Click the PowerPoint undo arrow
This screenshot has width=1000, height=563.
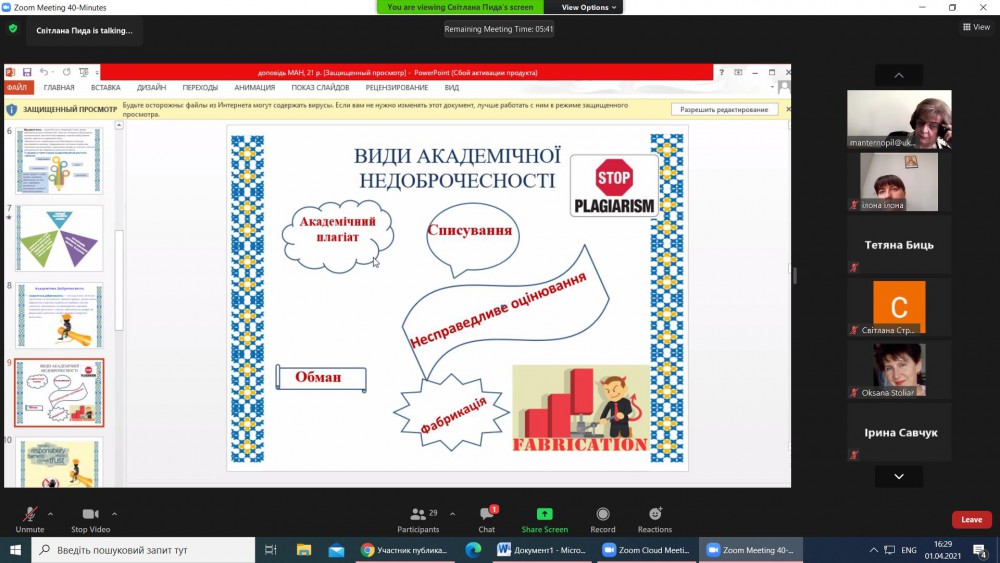(x=43, y=72)
